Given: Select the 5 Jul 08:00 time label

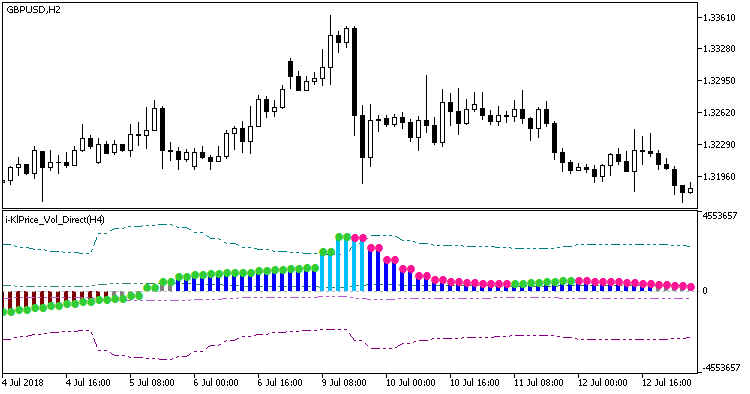Looking at the screenshot, I should pyautogui.click(x=152, y=383).
